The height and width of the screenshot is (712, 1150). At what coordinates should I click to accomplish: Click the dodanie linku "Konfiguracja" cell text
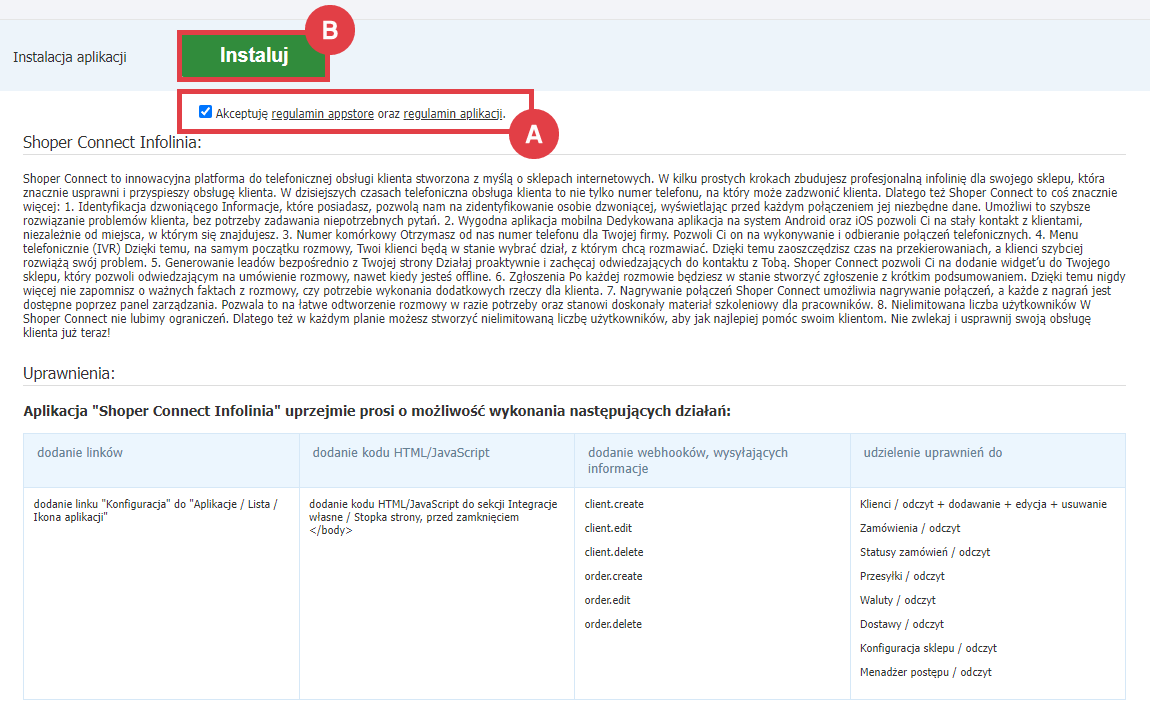(x=155, y=511)
